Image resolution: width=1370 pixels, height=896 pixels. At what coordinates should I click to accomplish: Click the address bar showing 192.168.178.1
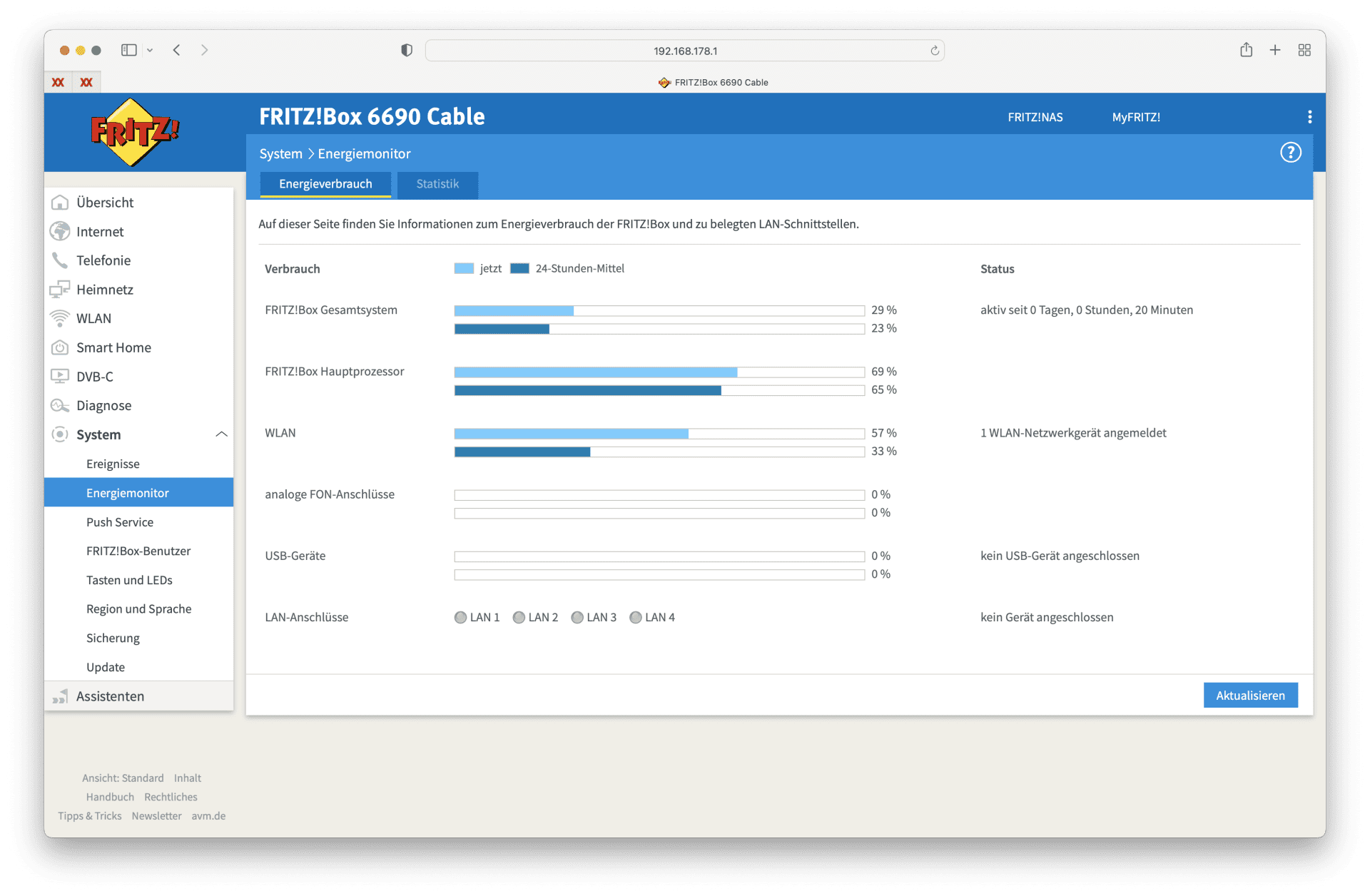(685, 51)
